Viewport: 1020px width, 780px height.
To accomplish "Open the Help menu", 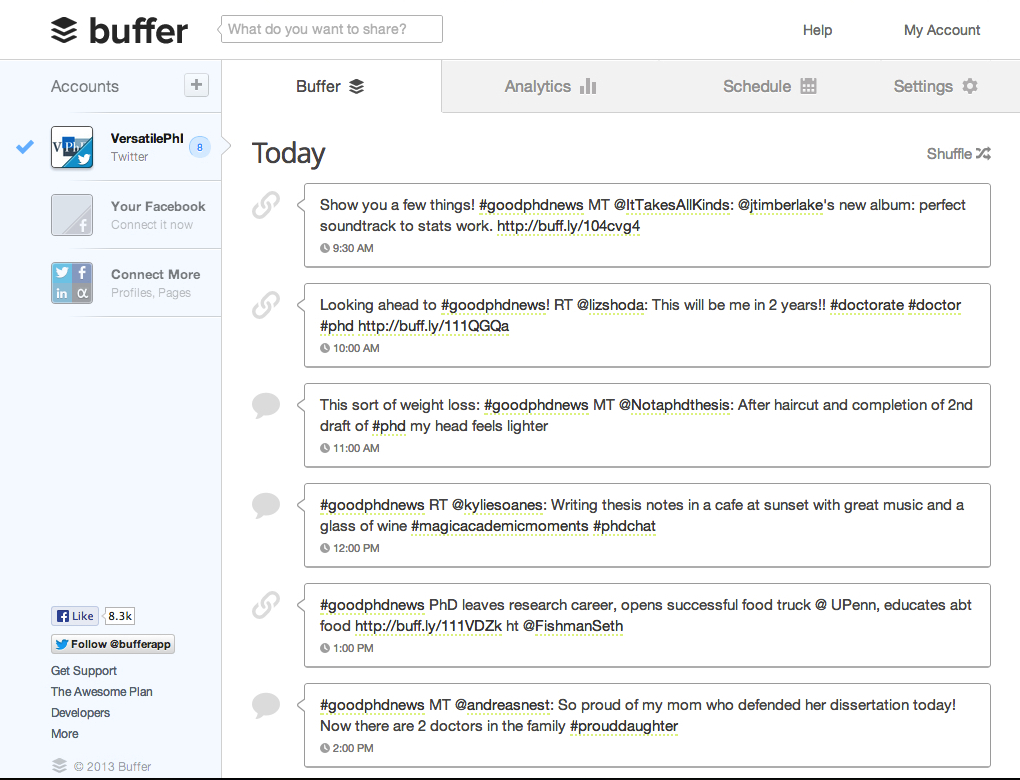I will [x=817, y=30].
